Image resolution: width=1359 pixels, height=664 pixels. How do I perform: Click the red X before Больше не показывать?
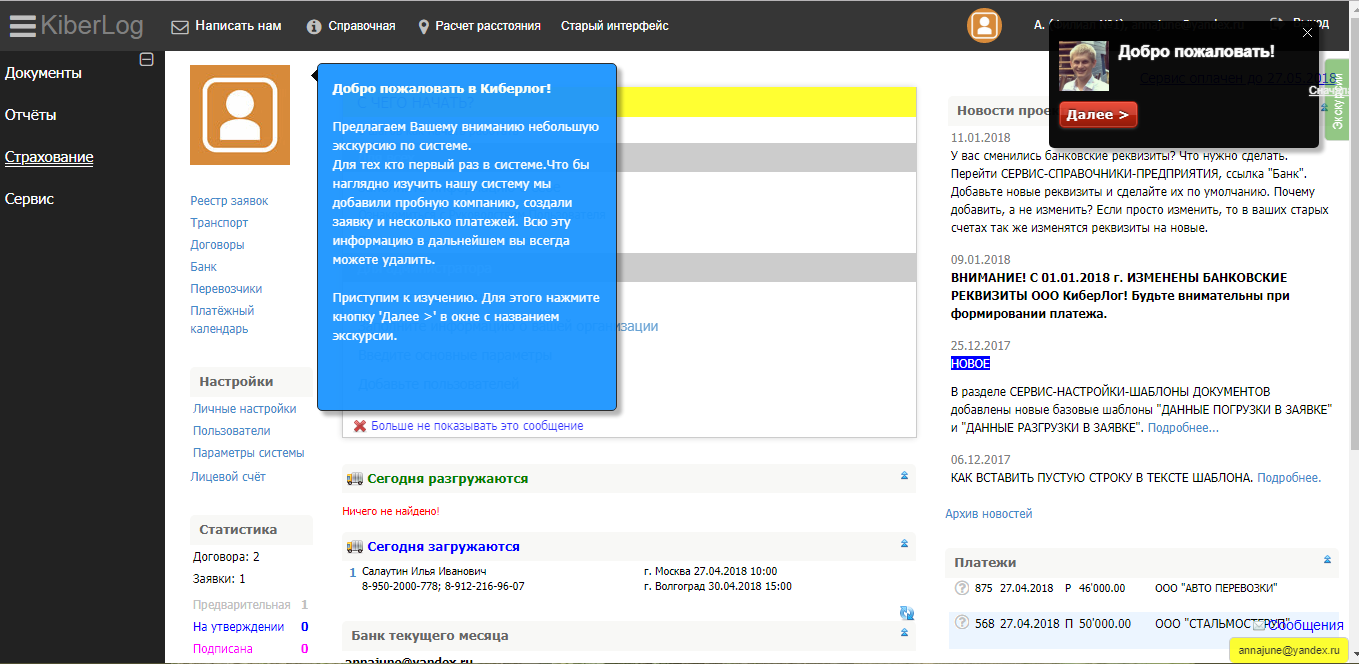pos(360,426)
